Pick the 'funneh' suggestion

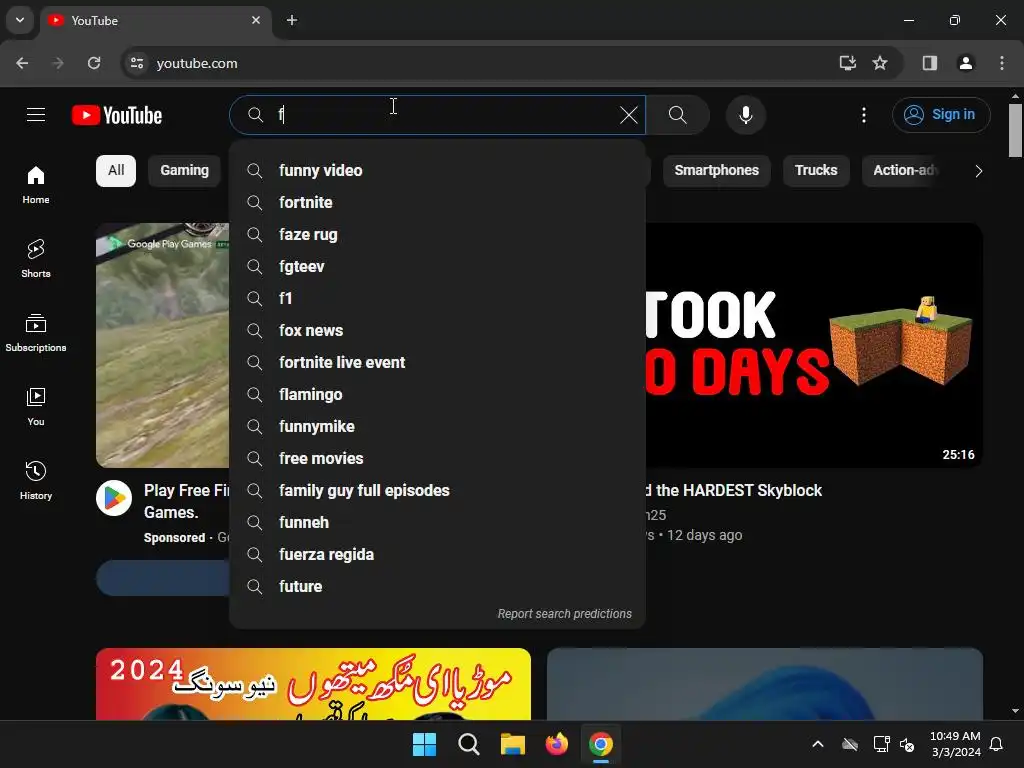coord(437,522)
